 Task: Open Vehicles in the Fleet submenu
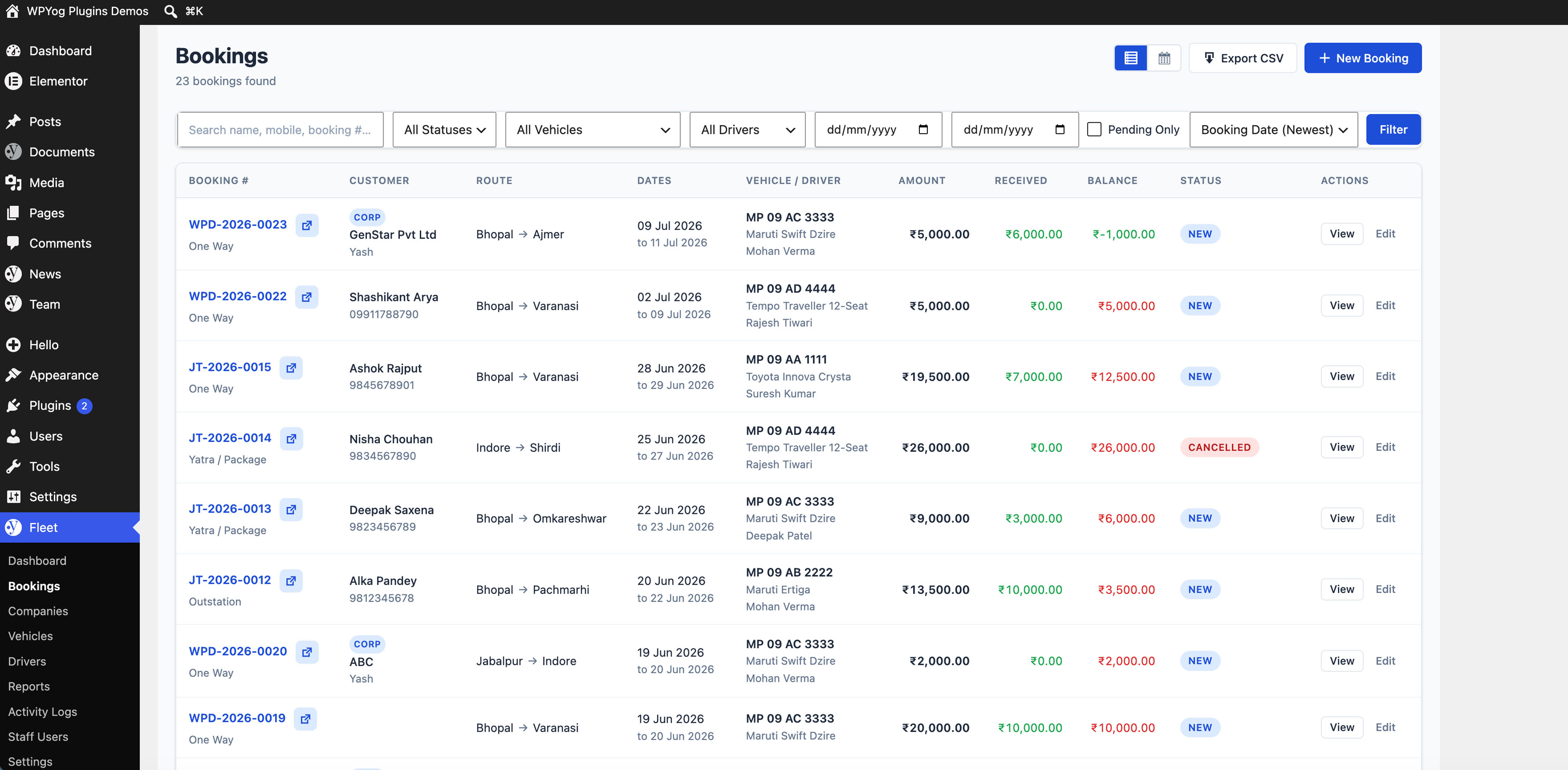[x=30, y=636]
